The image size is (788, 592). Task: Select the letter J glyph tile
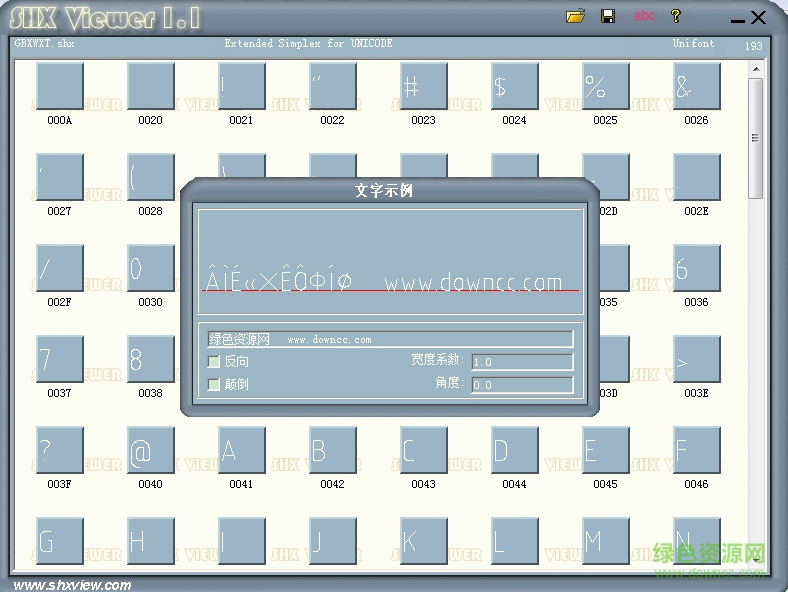pos(332,541)
